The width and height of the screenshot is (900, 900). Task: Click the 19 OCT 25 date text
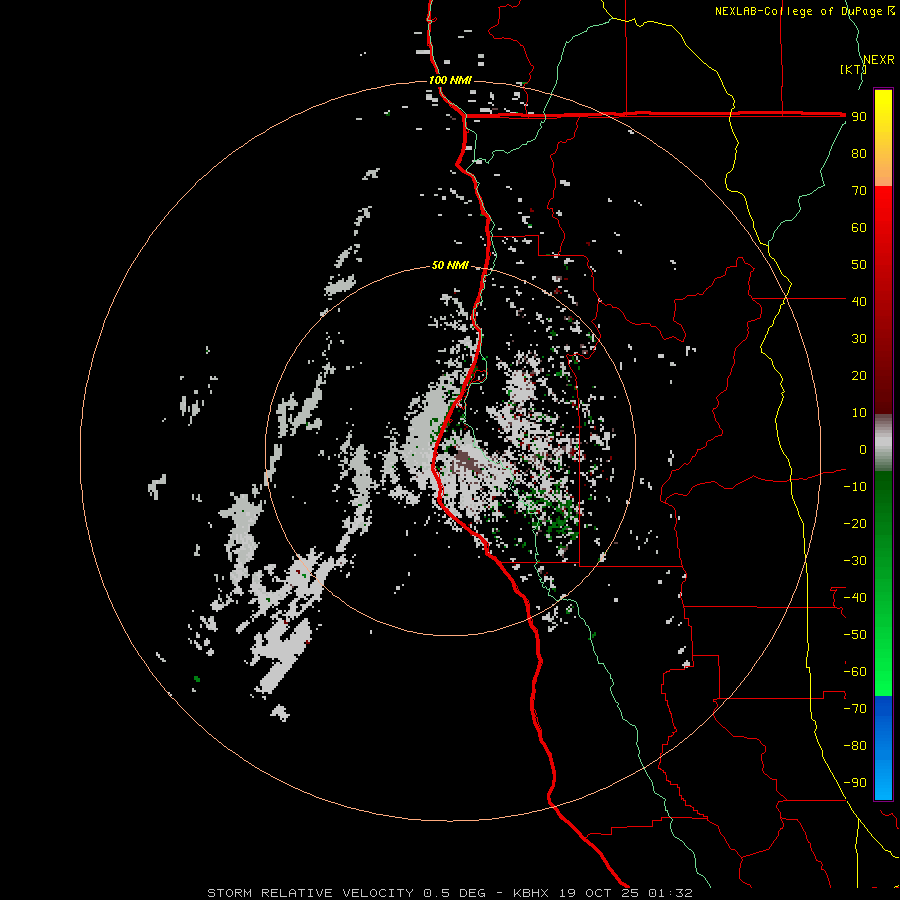599,893
